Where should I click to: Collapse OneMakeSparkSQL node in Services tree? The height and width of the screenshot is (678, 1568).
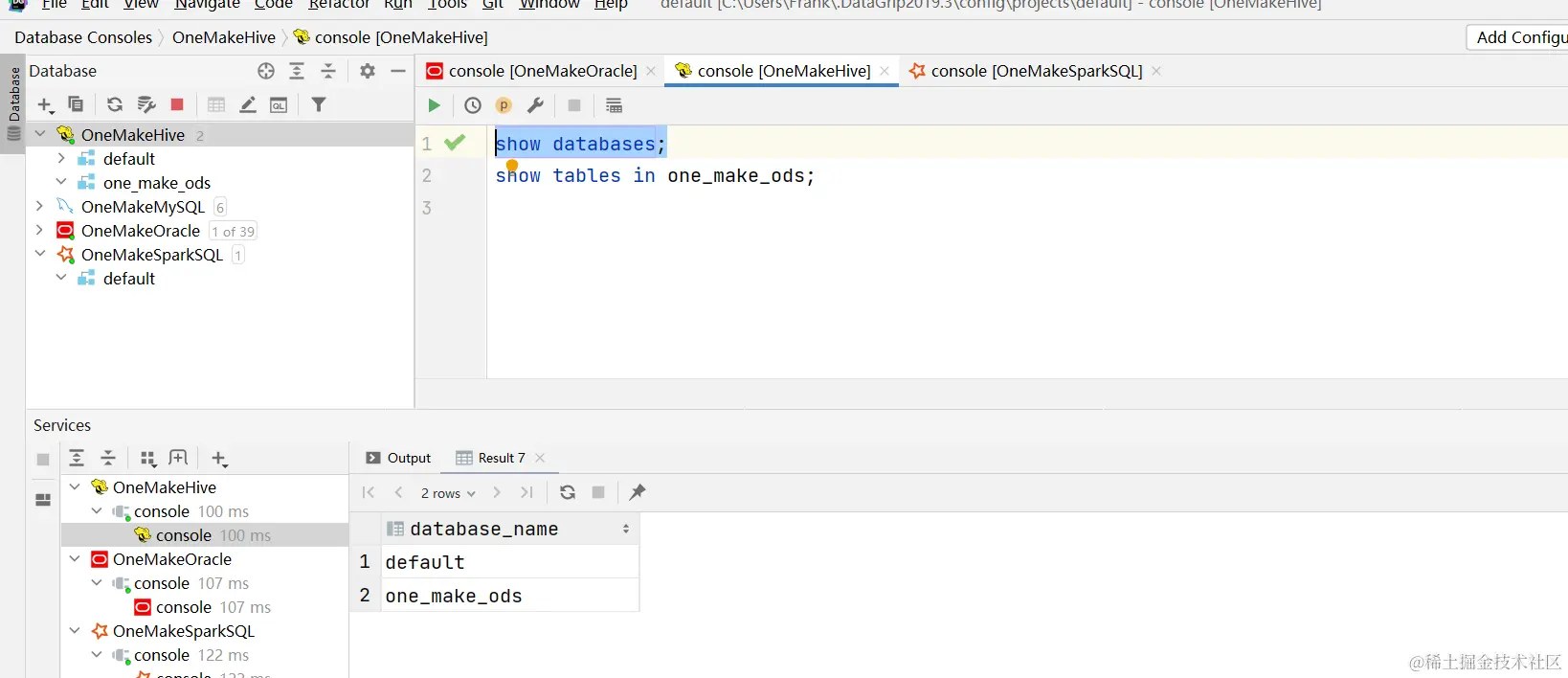75,630
